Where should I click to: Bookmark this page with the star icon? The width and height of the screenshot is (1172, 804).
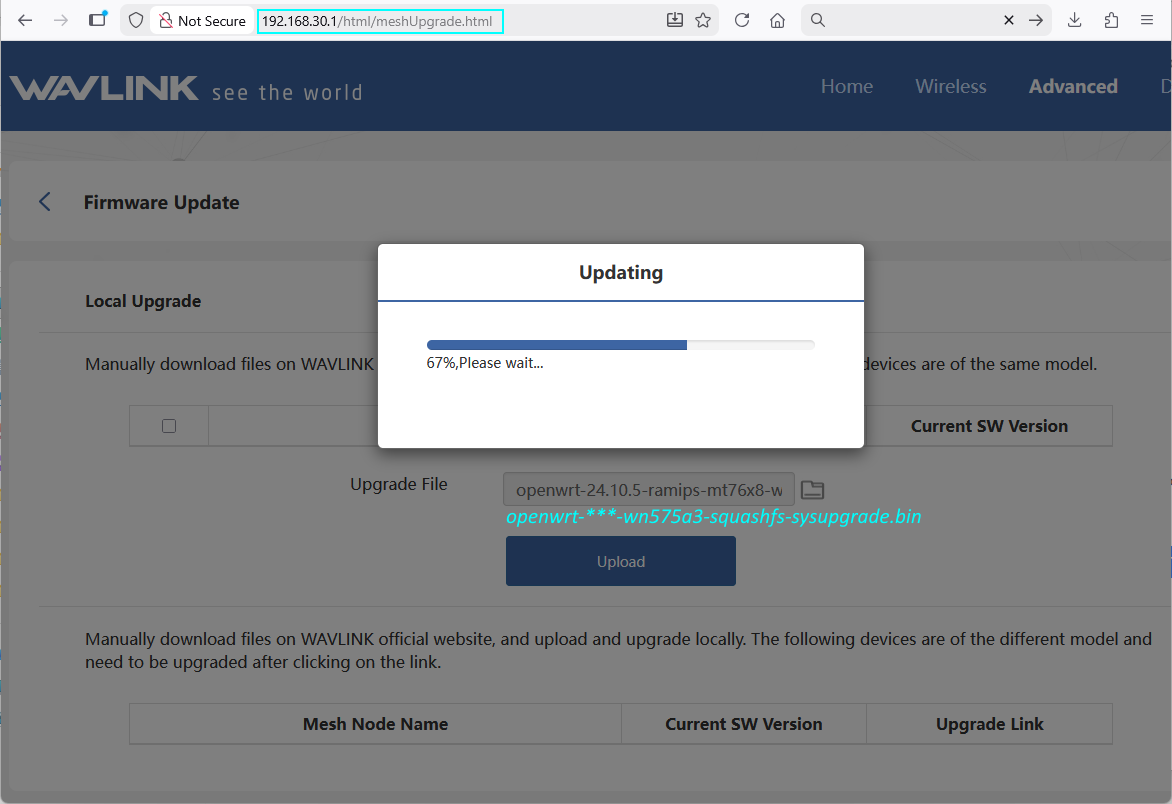pyautogui.click(x=703, y=20)
